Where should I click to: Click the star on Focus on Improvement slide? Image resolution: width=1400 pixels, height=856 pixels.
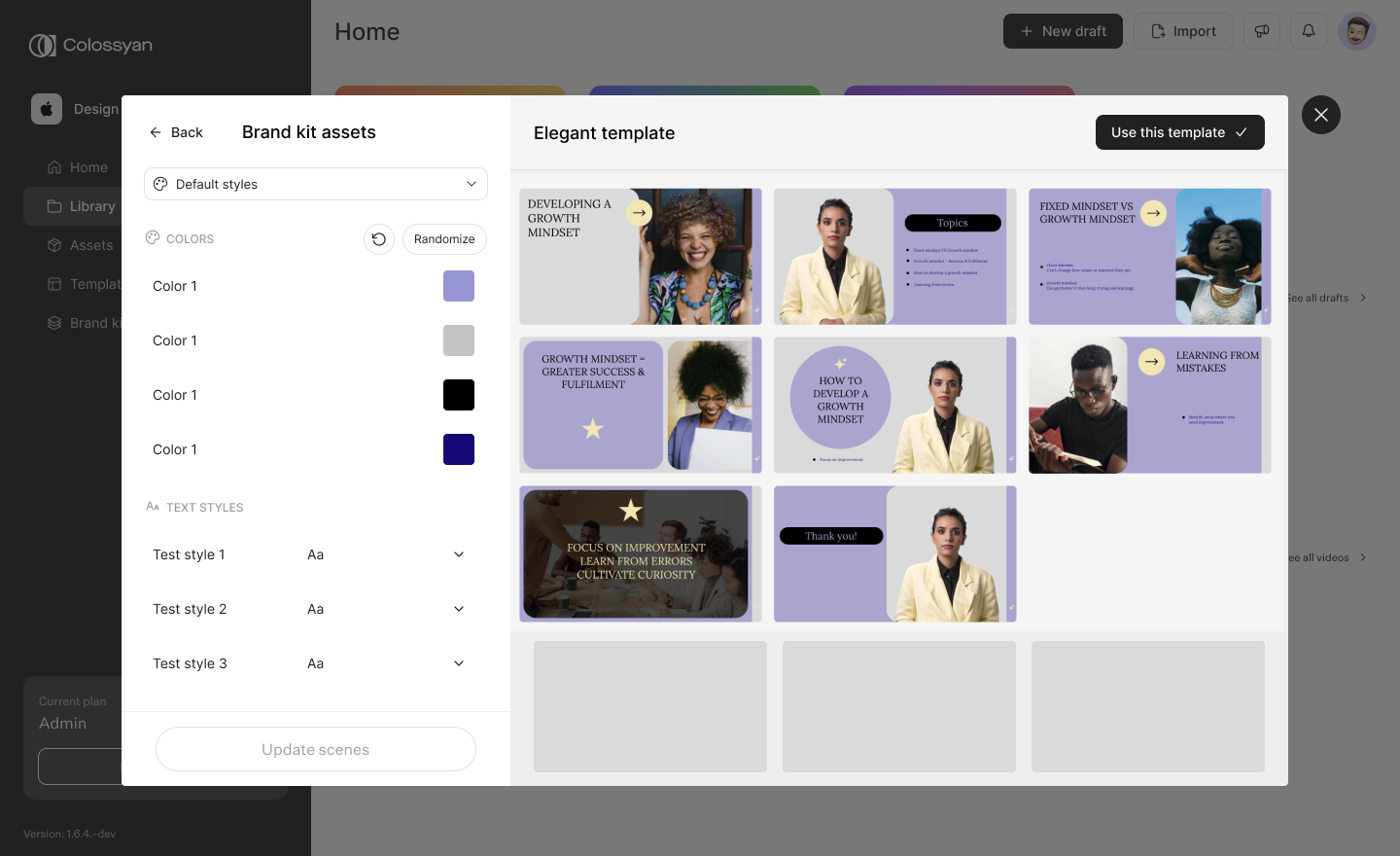[631, 510]
